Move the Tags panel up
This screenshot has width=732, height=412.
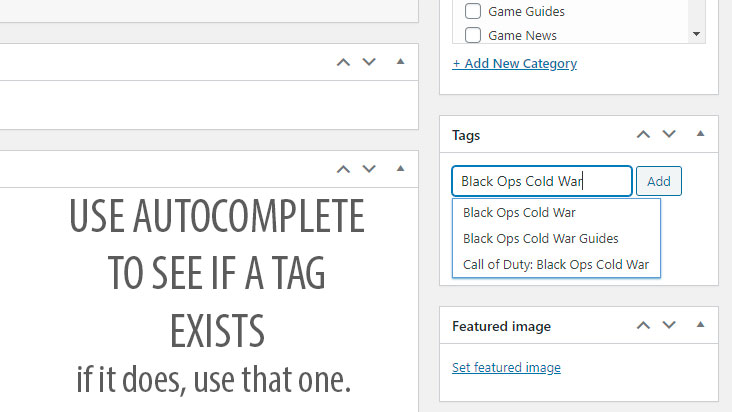(x=643, y=134)
